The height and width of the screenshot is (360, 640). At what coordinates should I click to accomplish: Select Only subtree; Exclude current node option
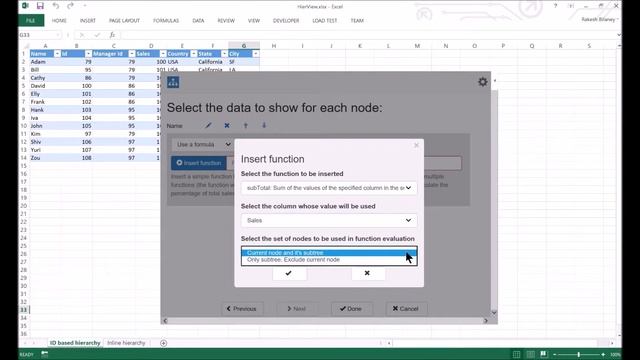329,260
